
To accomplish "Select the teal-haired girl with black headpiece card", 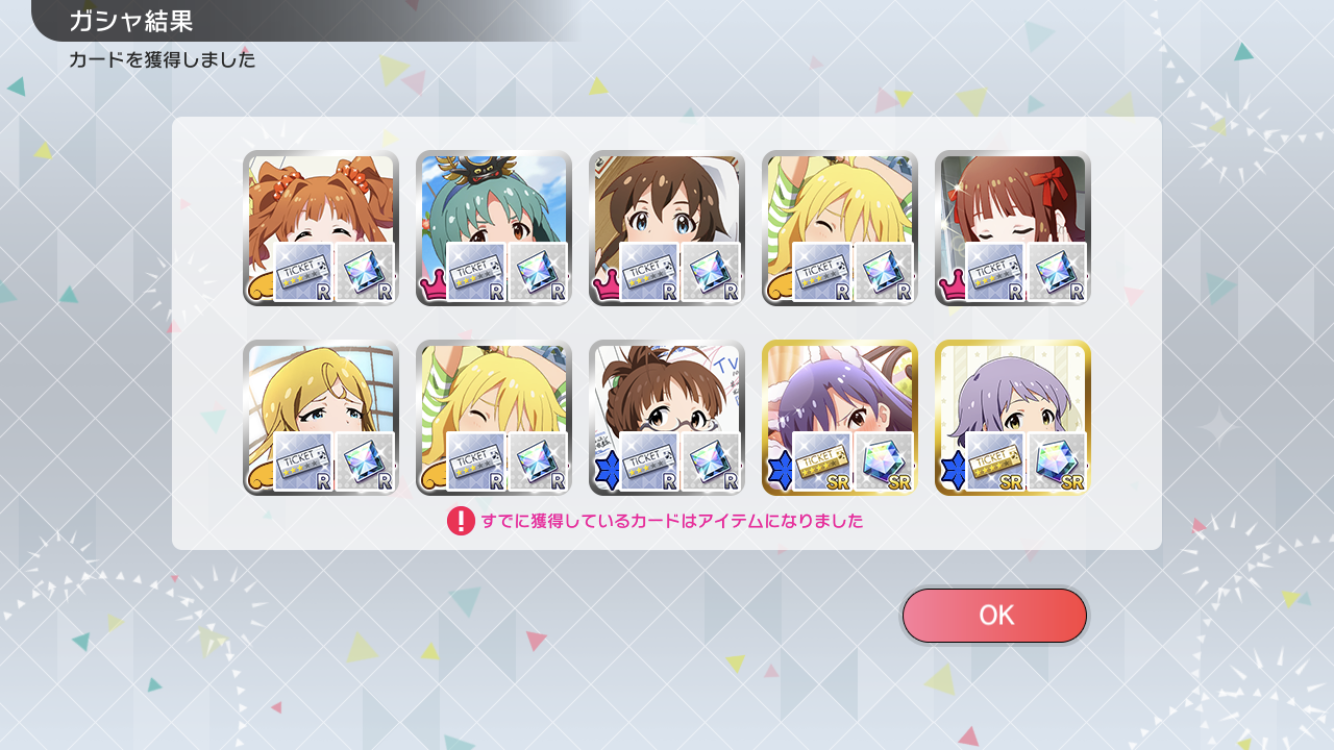I will click(x=494, y=228).
